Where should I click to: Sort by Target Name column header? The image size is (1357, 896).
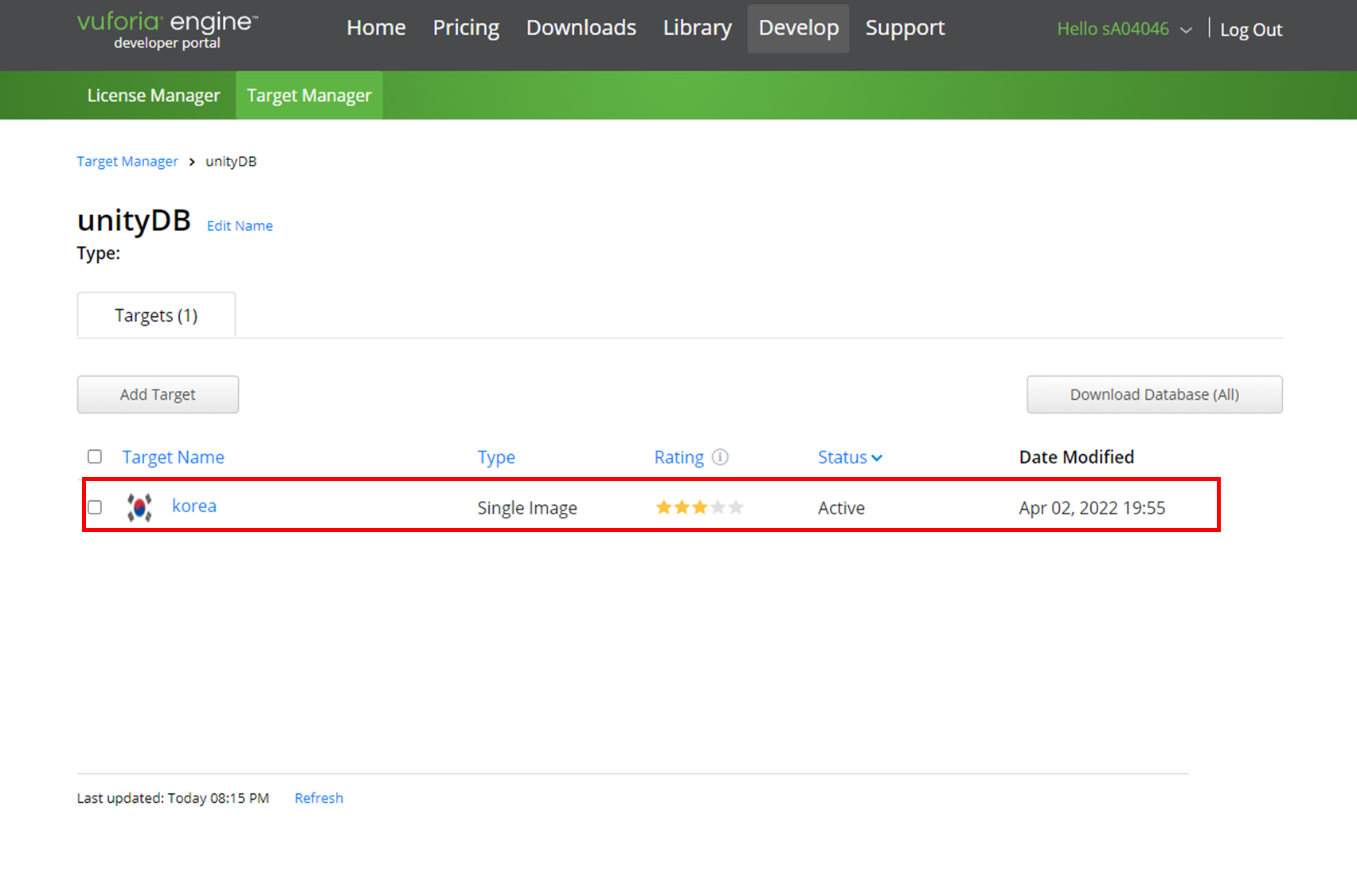point(173,457)
